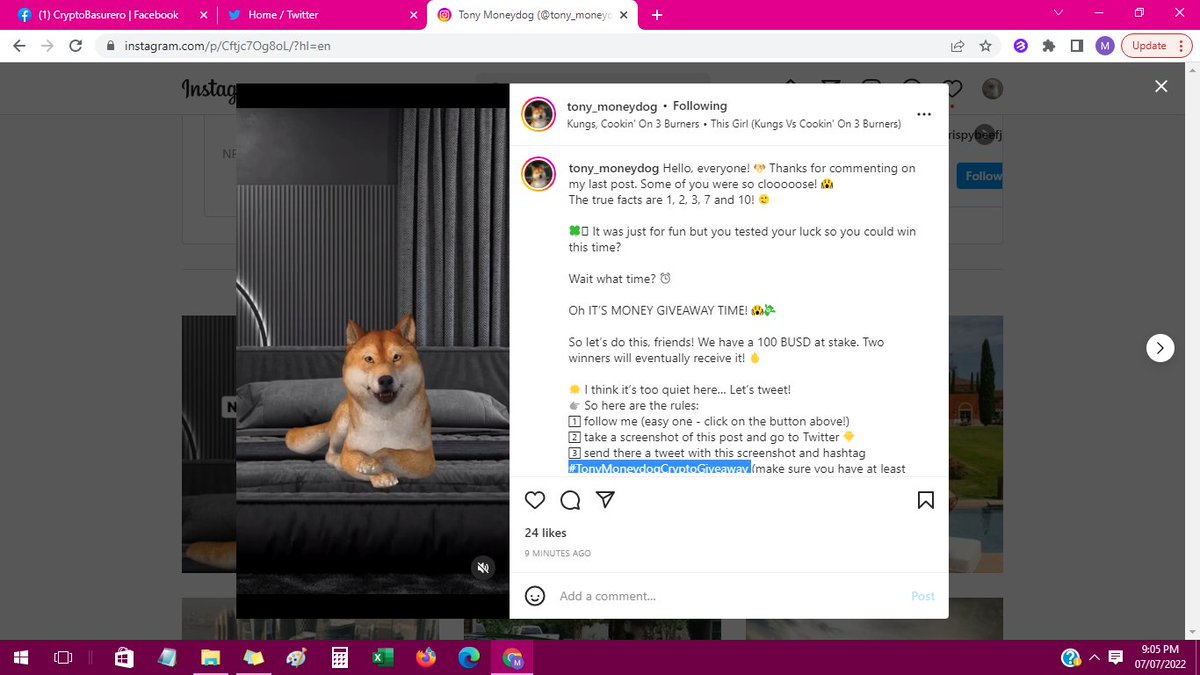Share this page icon in address bar
The height and width of the screenshot is (675, 1200).
coord(958,46)
